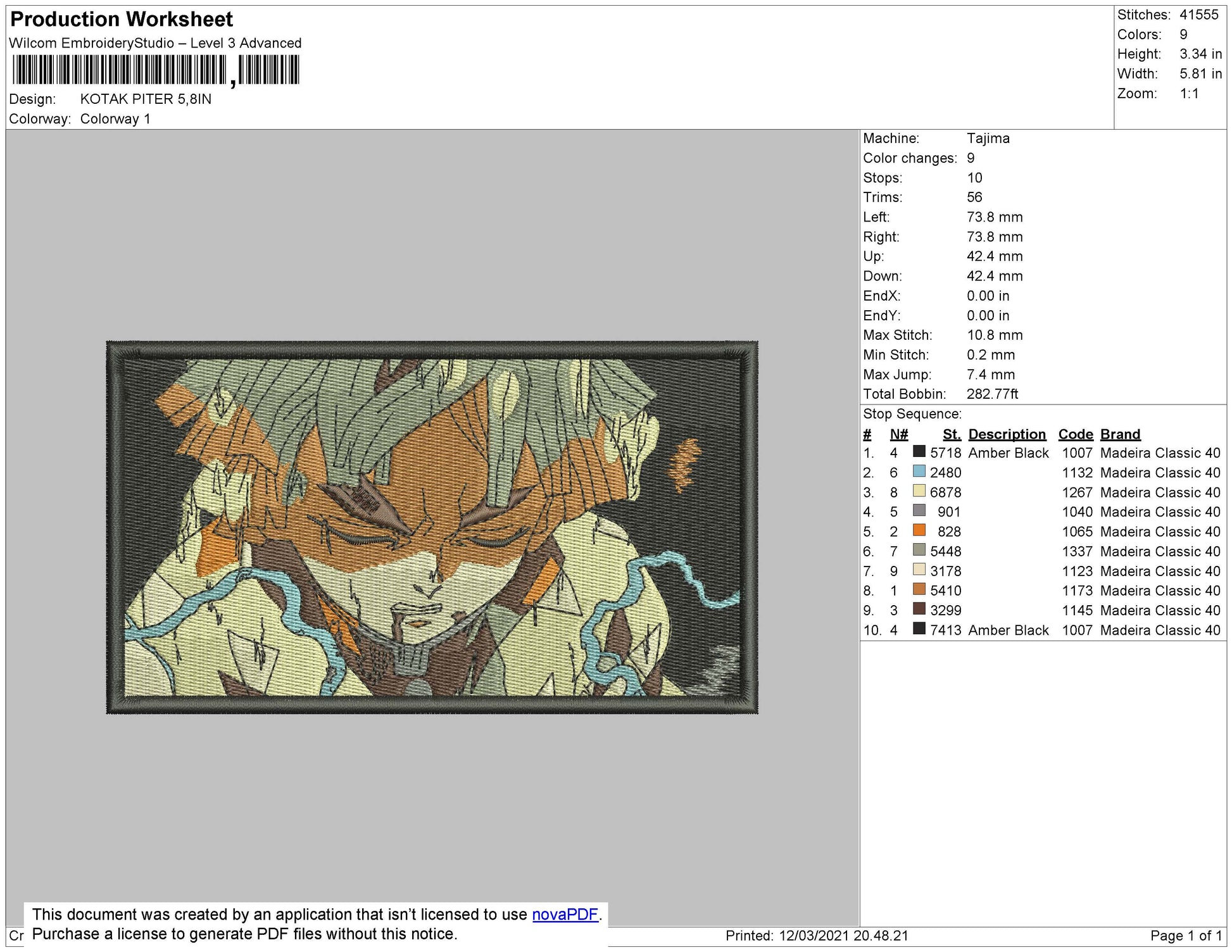Click the Amber Black swatch in row 1
1232x952 pixels.
919,452
